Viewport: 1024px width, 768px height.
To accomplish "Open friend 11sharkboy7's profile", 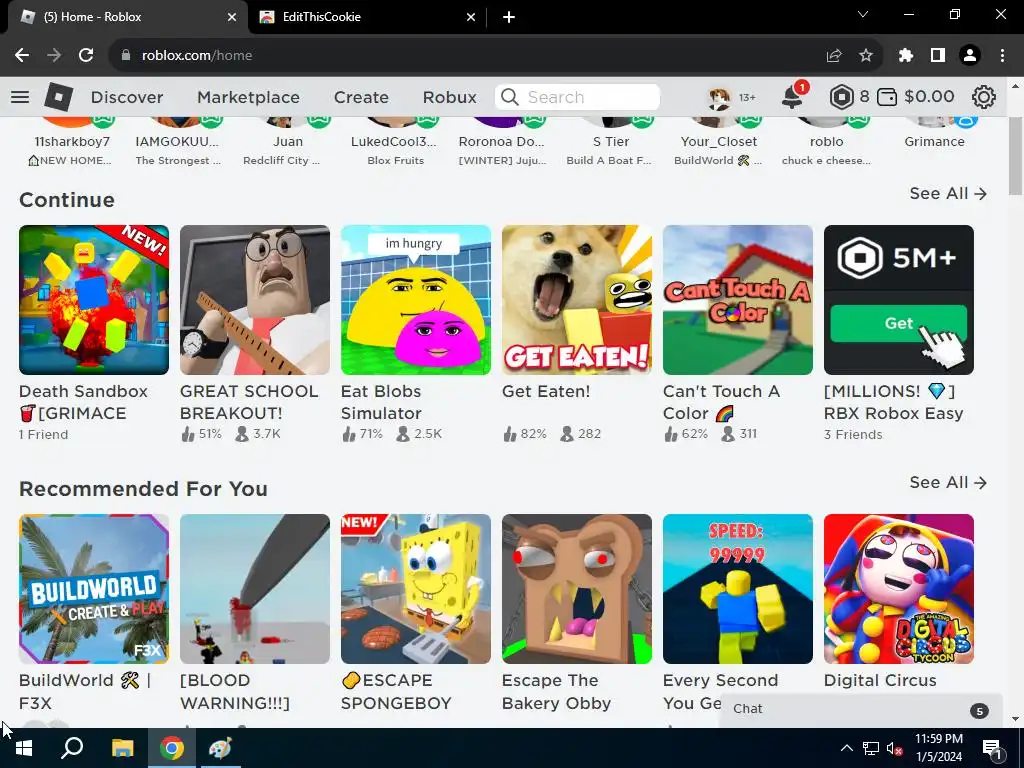I will click(72, 141).
